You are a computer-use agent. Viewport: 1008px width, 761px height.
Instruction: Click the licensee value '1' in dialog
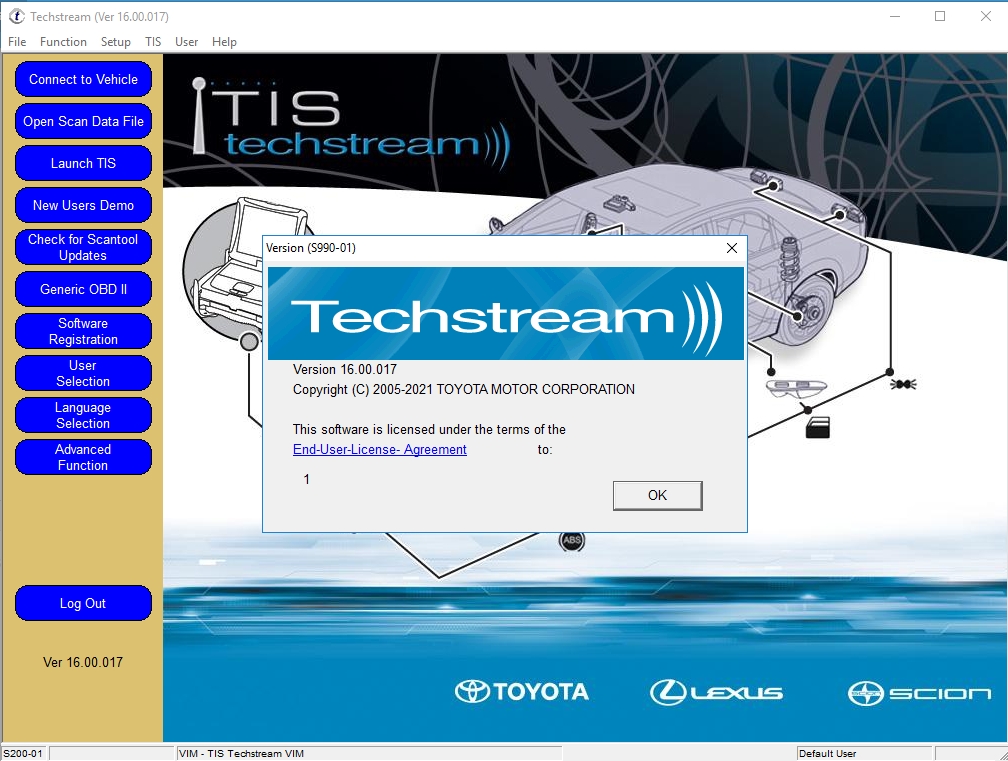click(x=307, y=479)
